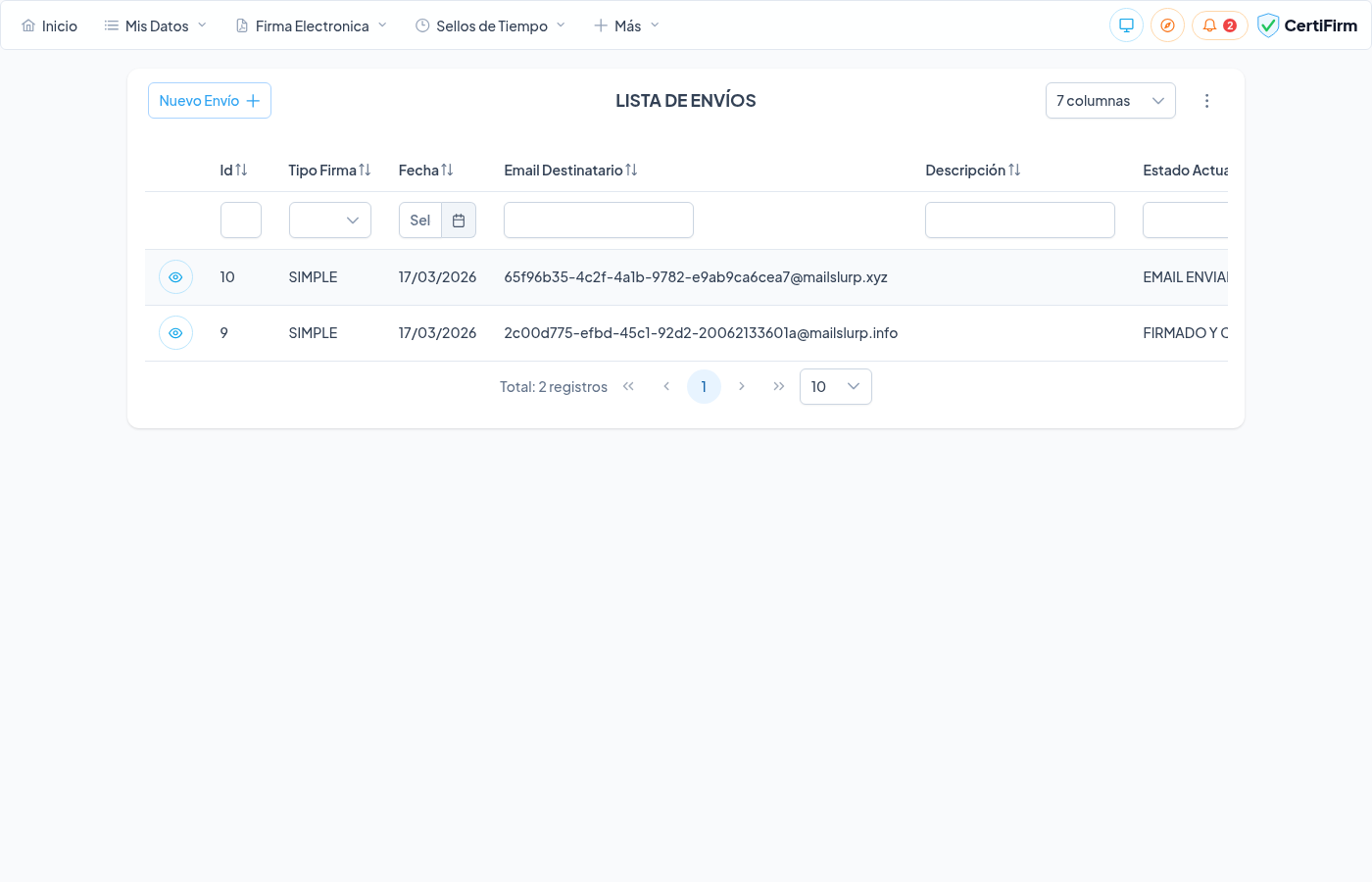
Task: View details of envío with Id 9
Action: click(x=175, y=332)
